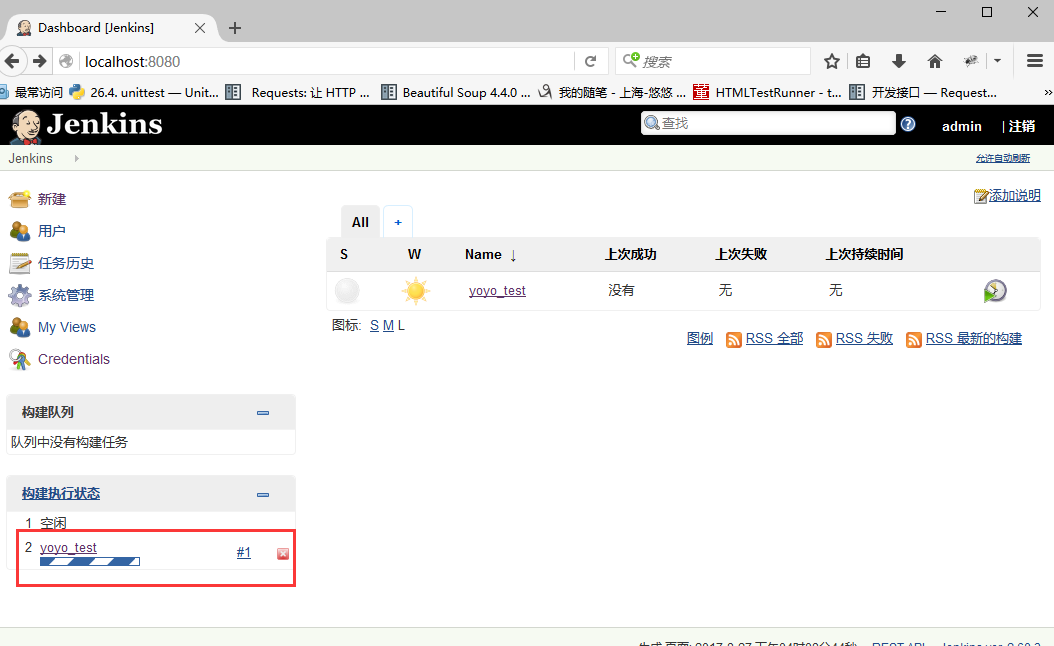Sort the table by Name column

(x=490, y=255)
